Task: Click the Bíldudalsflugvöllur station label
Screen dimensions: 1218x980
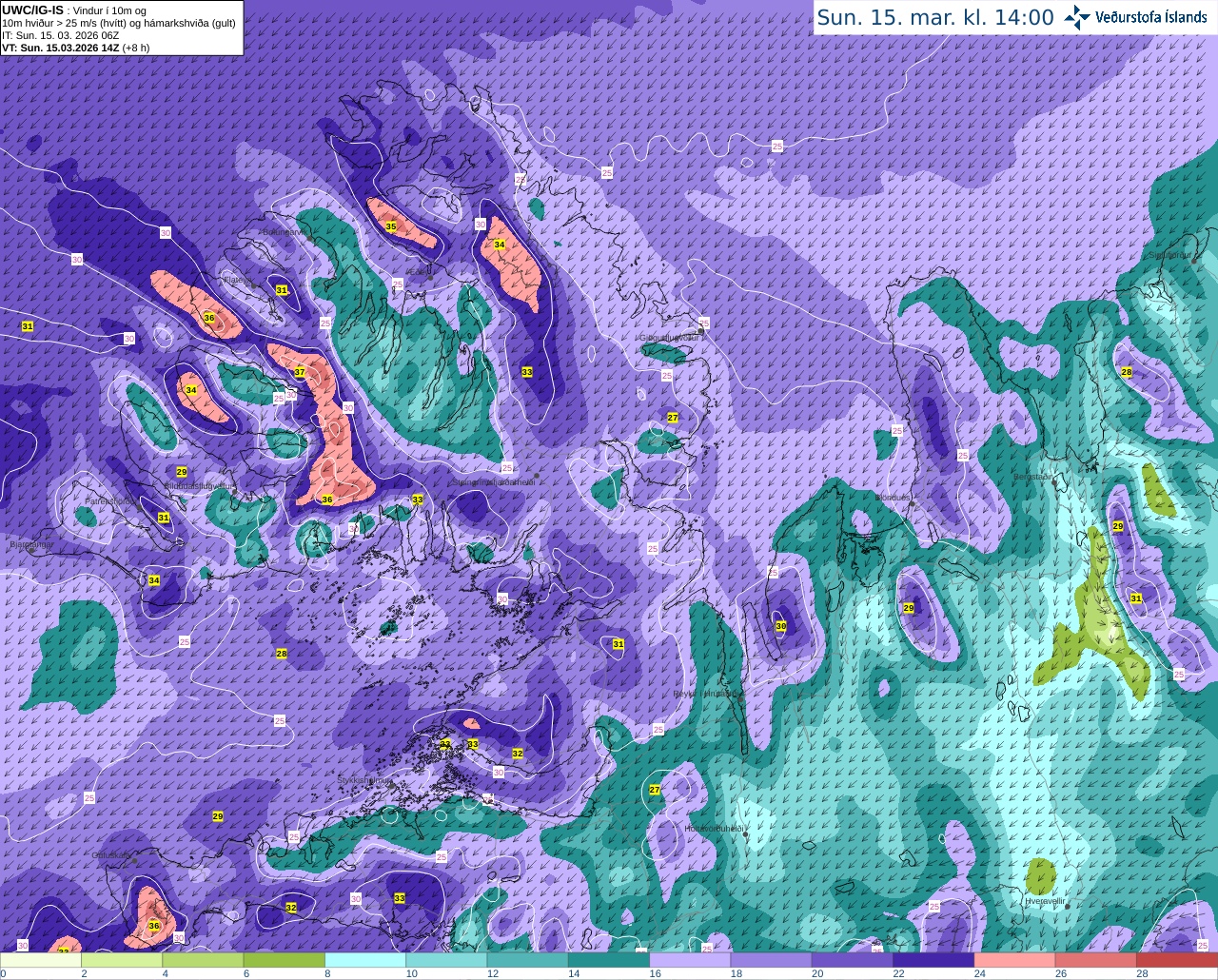Action: (199, 485)
